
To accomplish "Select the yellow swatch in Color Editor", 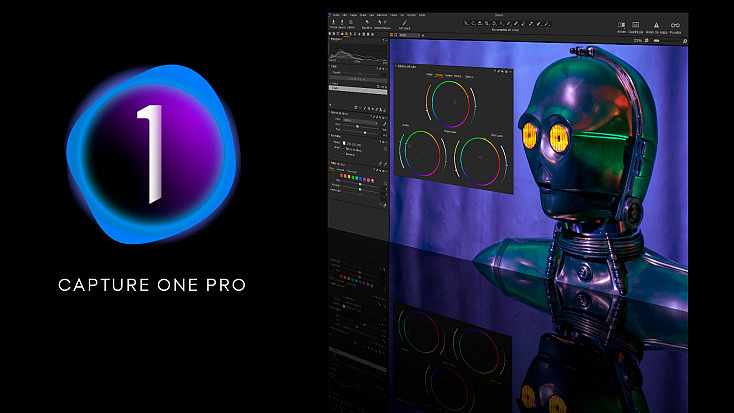I will click(349, 177).
